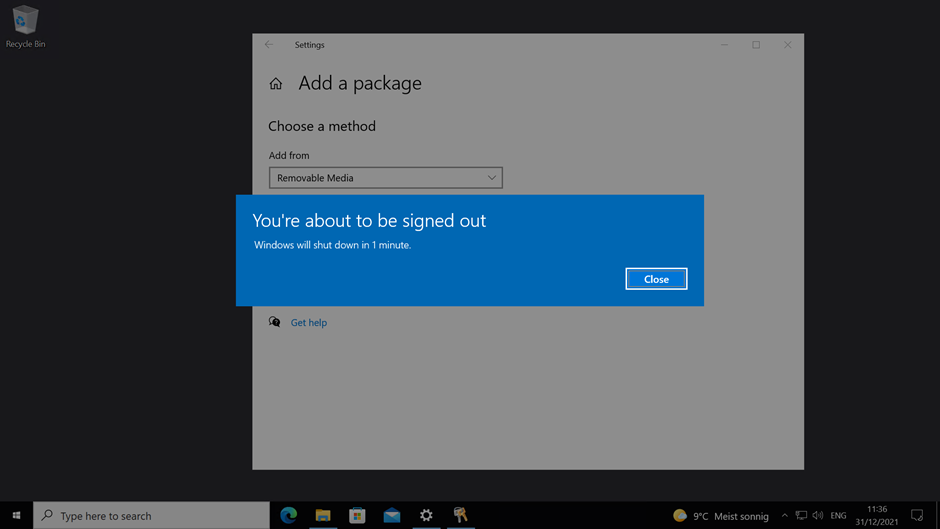
Task: Open volume control speaker icon
Action: click(x=818, y=515)
